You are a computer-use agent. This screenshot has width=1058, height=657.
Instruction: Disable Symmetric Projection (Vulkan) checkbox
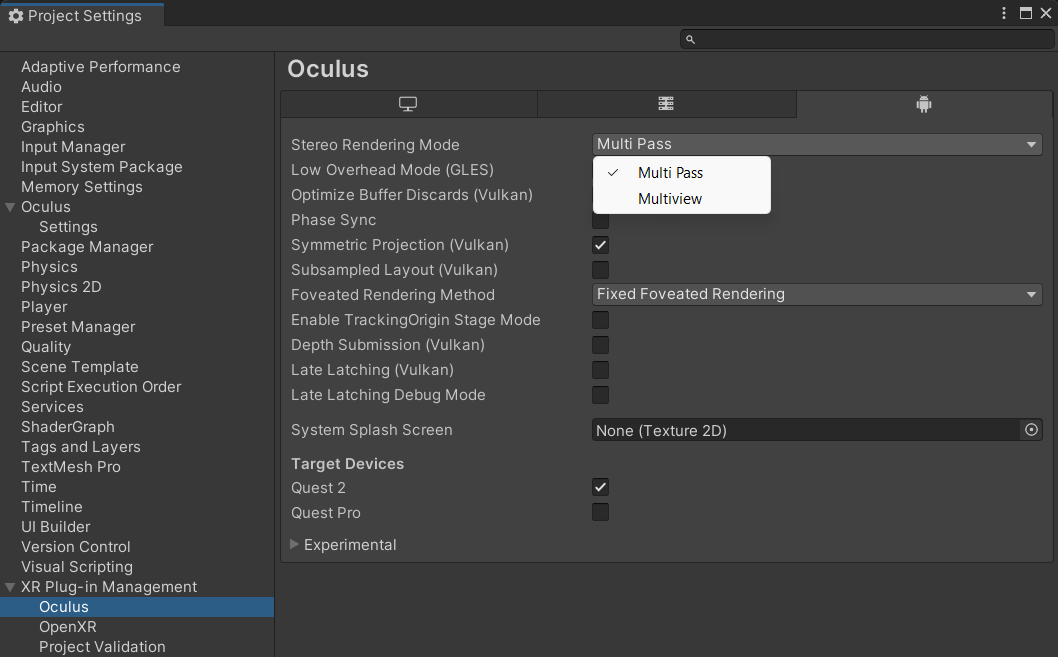pyautogui.click(x=601, y=245)
